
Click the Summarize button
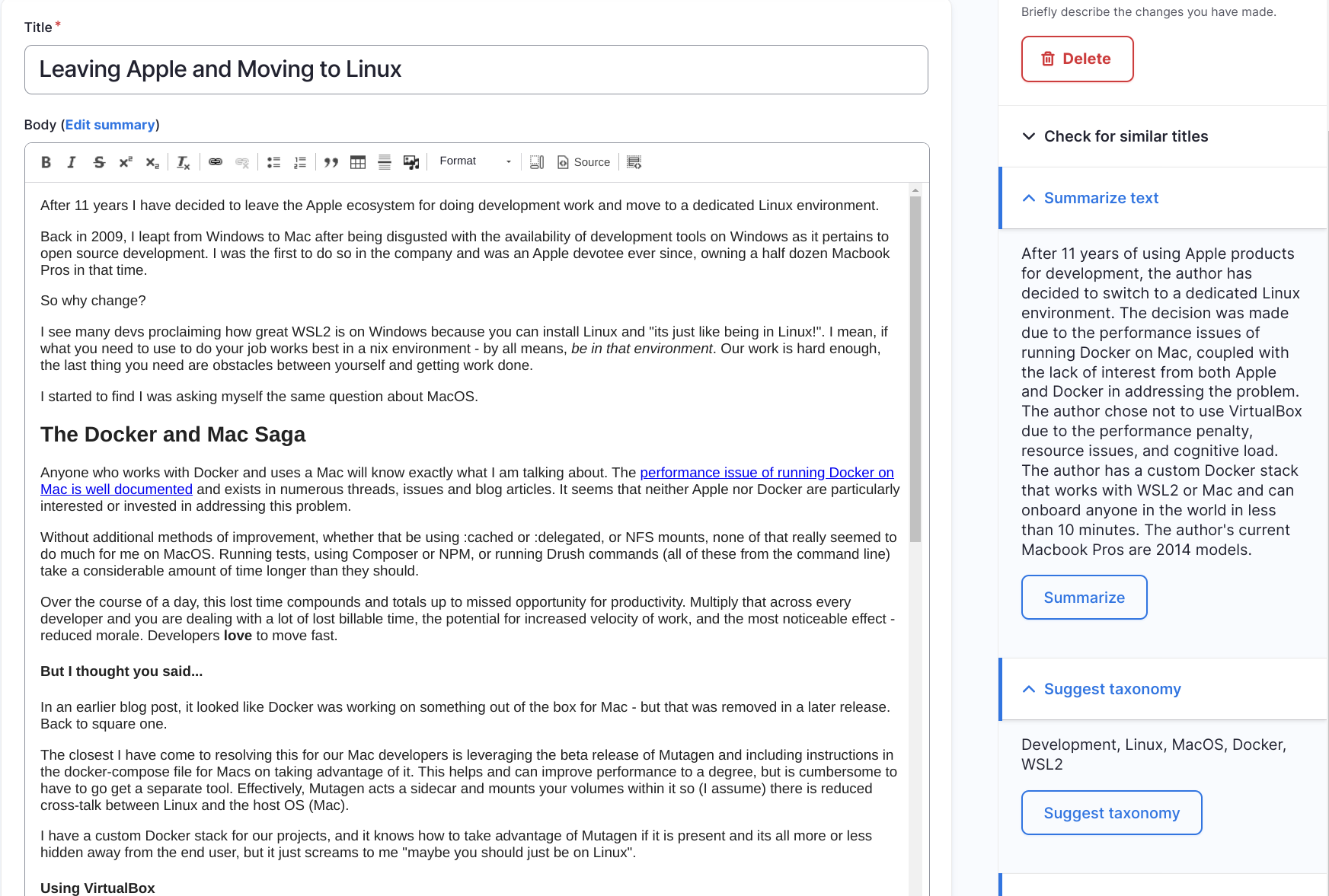point(1083,597)
